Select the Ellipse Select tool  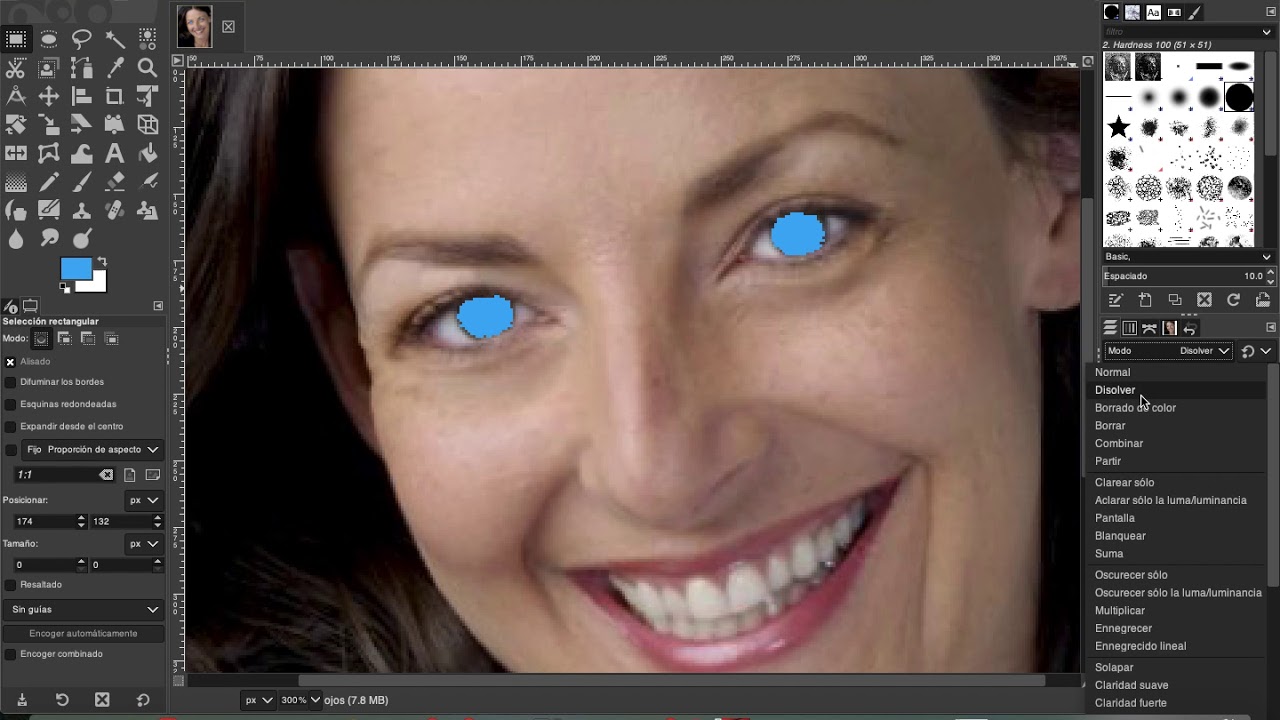(49, 39)
